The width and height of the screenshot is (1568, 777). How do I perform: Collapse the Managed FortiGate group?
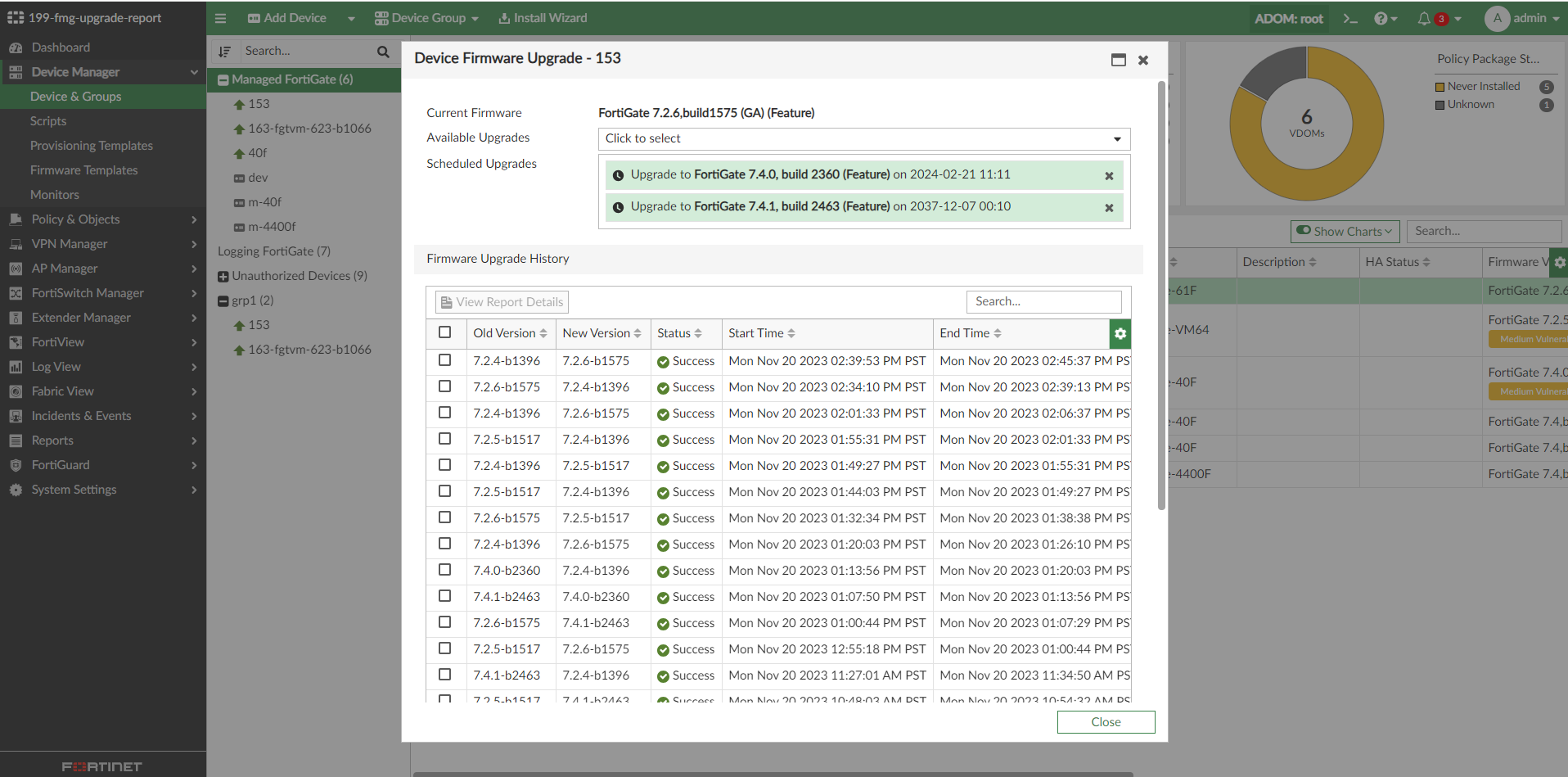223,79
